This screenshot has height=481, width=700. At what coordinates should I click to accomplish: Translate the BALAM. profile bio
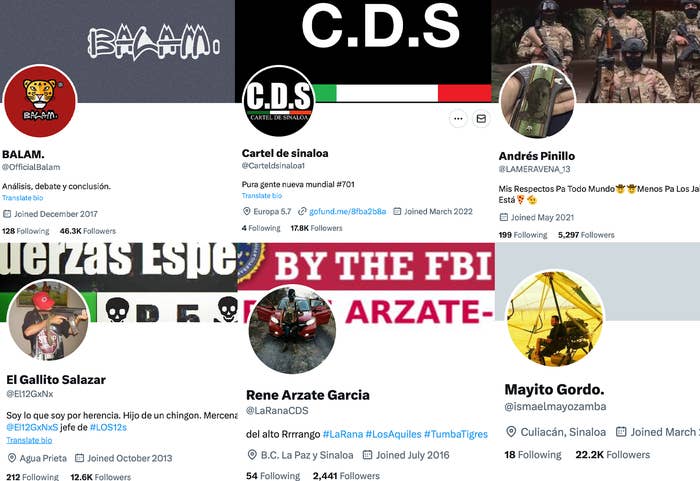pyautogui.click(x=23, y=198)
